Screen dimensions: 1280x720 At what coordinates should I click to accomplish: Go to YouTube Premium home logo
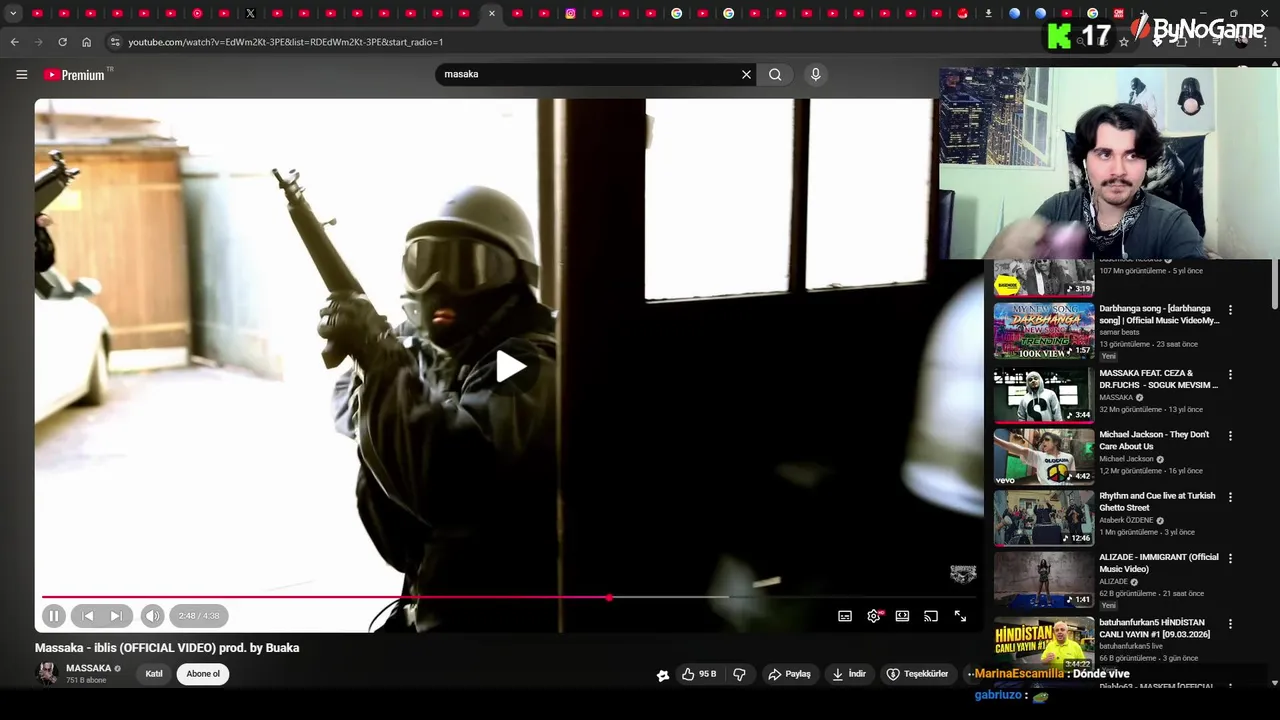(x=75, y=74)
